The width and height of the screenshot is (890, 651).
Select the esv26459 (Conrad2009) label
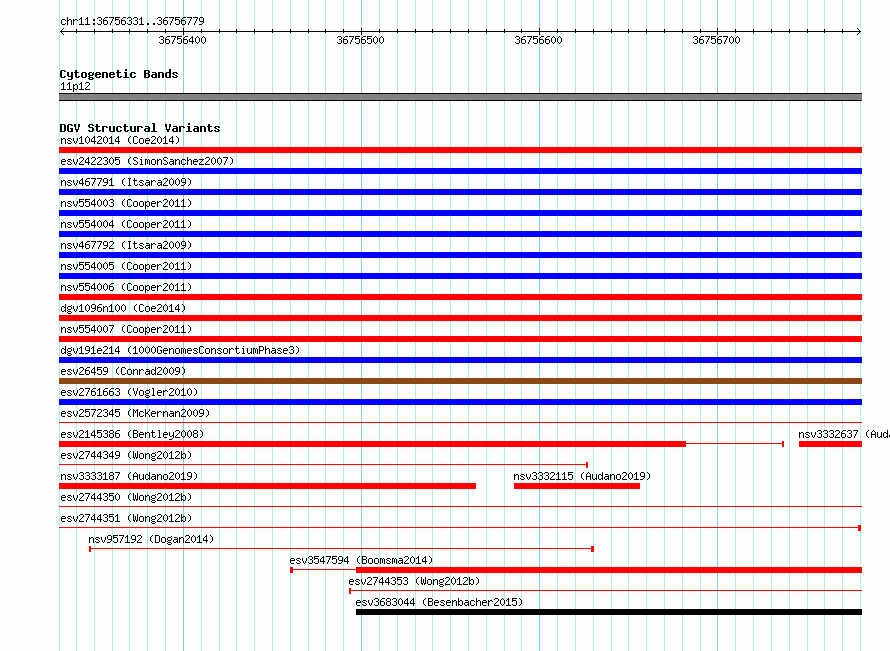point(123,371)
